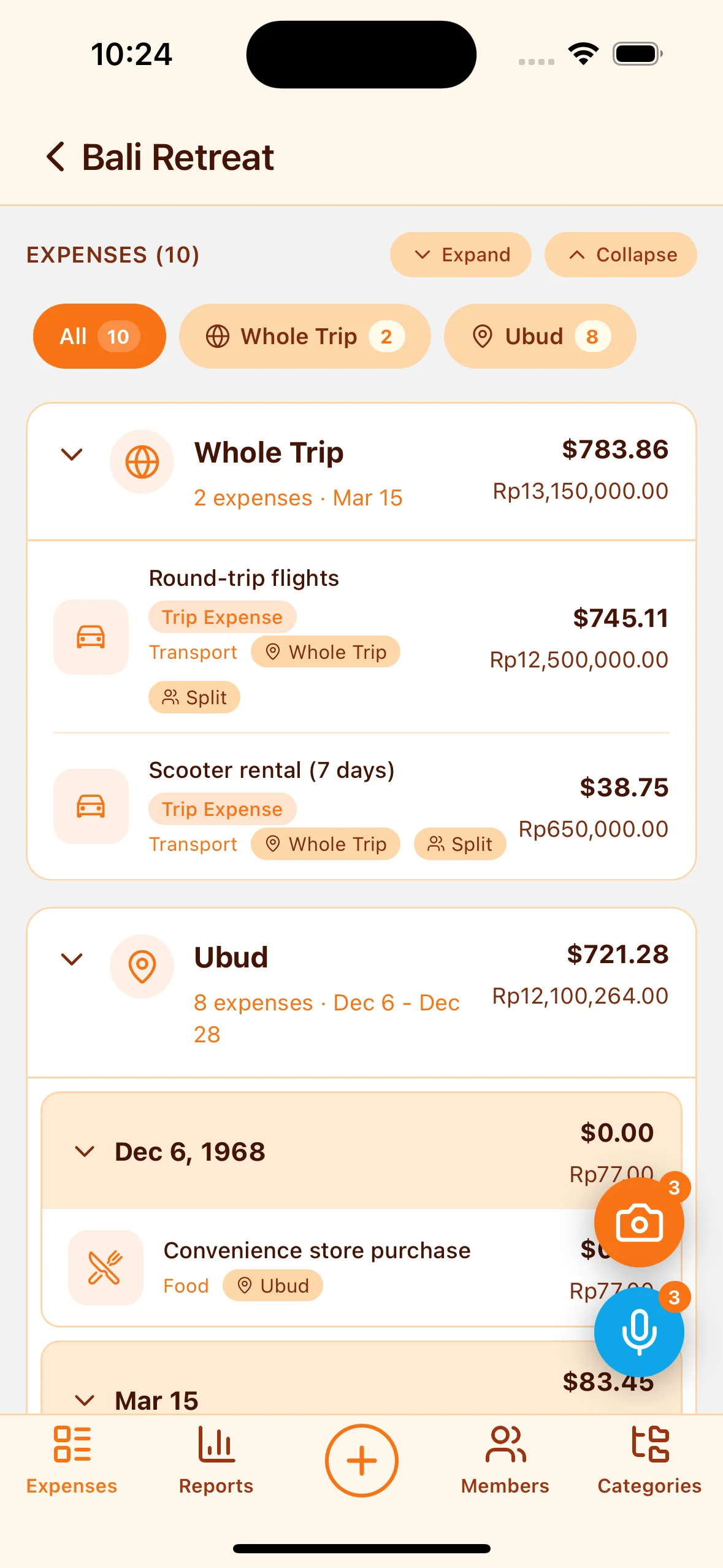
Task: Open the Scooter rental (7 days) expense
Action: [272, 771]
